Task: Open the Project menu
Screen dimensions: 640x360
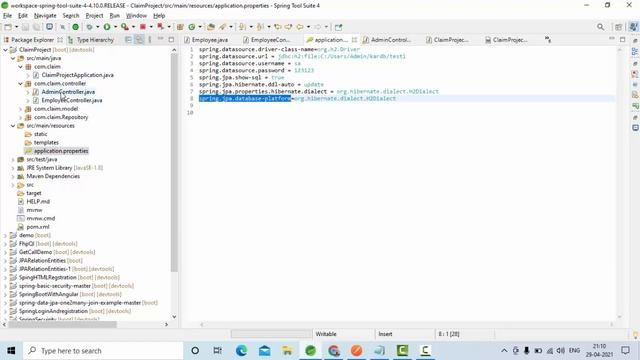Action: coord(94,16)
